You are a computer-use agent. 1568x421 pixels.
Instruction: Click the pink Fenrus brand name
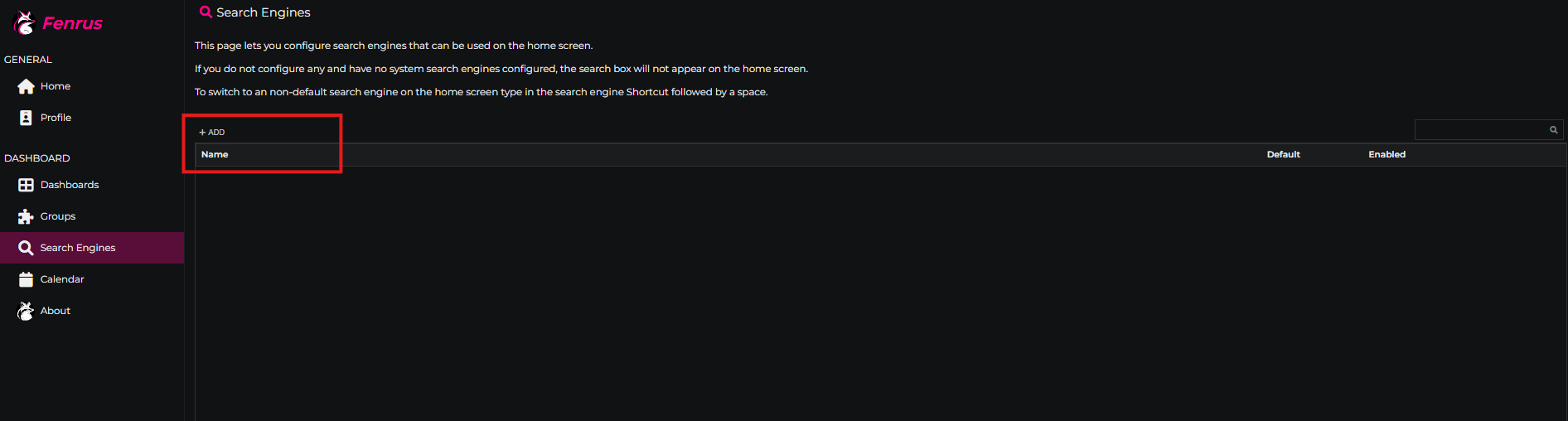[72, 23]
